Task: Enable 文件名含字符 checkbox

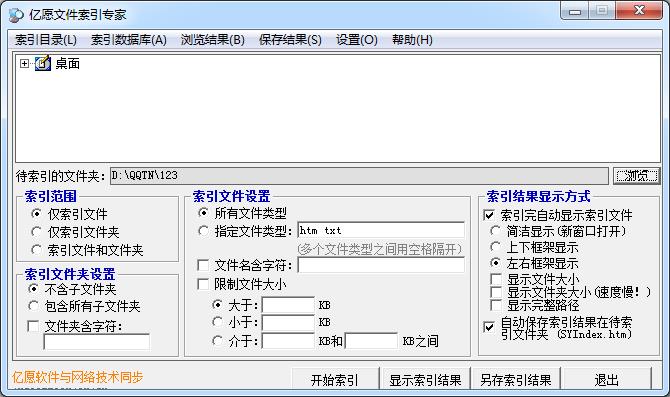Action: 203,265
